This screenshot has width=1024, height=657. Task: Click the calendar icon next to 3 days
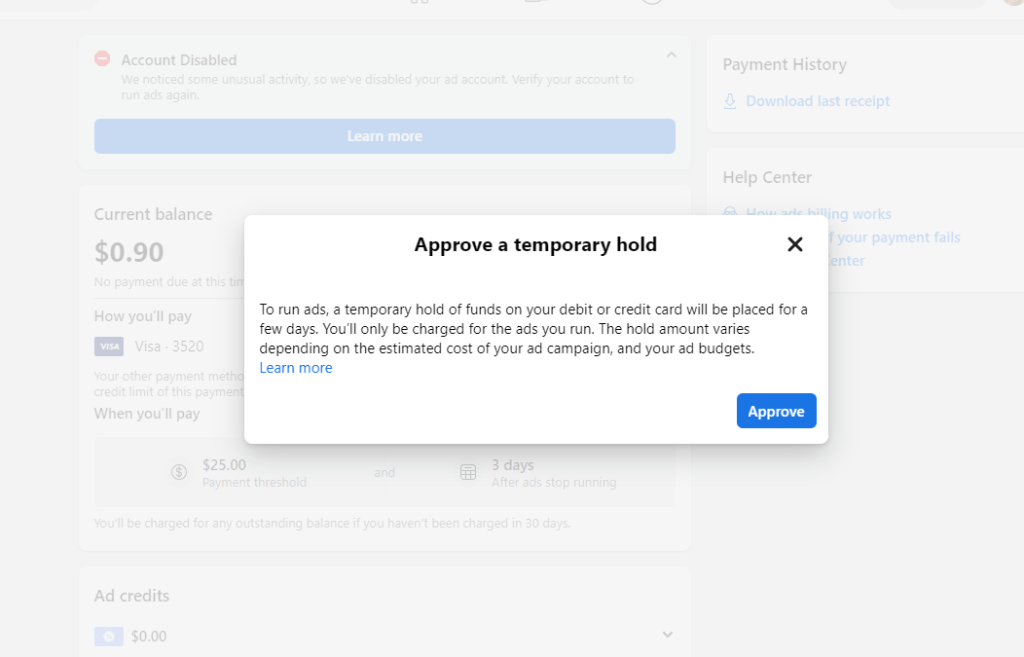tap(468, 470)
